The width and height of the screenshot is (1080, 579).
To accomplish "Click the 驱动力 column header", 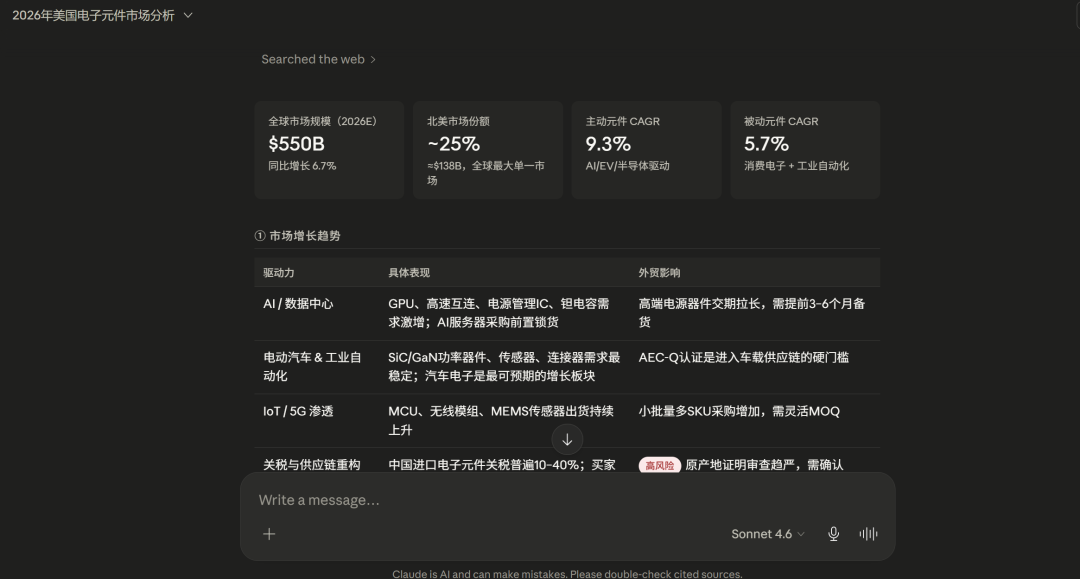I will [279, 273].
